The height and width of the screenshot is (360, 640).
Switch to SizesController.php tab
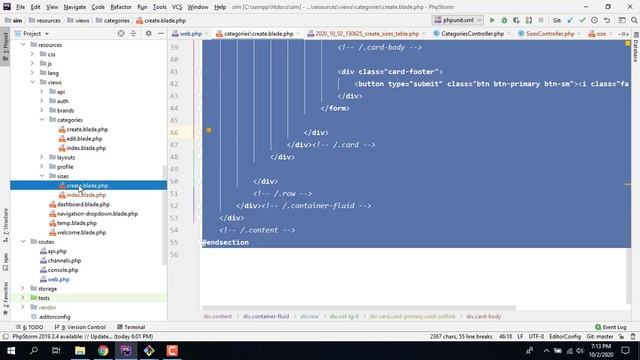pos(549,33)
